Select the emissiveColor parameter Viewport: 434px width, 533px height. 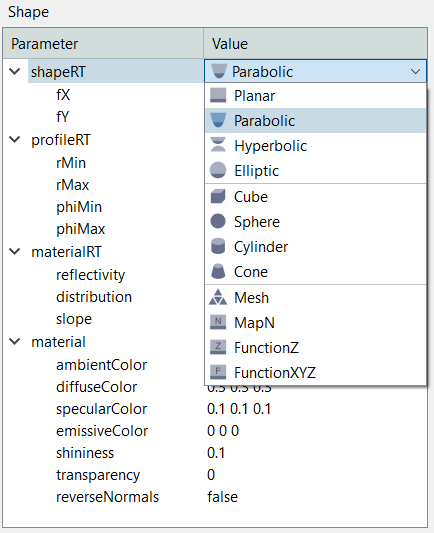click(102, 431)
